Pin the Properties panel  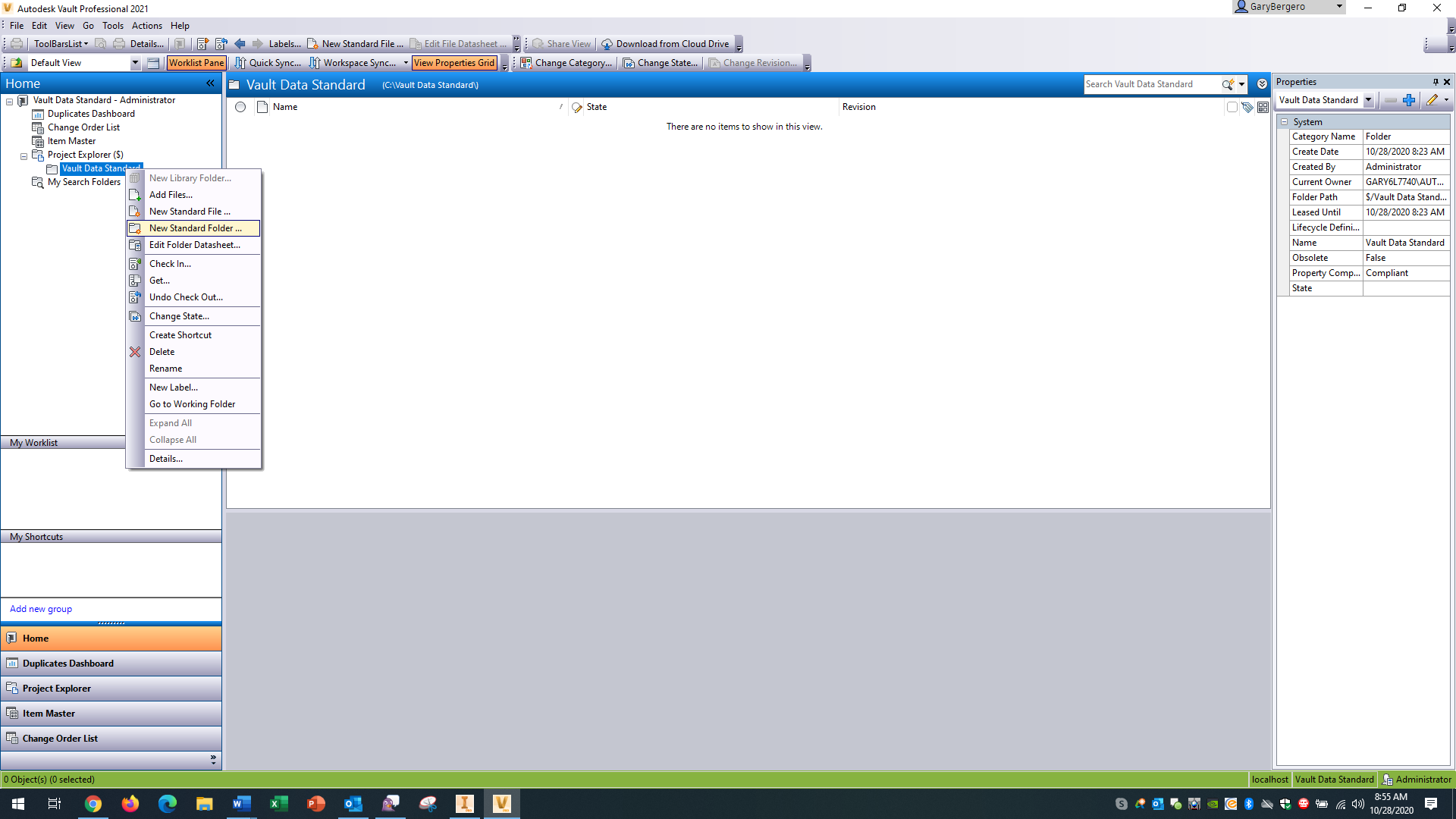tap(1436, 82)
